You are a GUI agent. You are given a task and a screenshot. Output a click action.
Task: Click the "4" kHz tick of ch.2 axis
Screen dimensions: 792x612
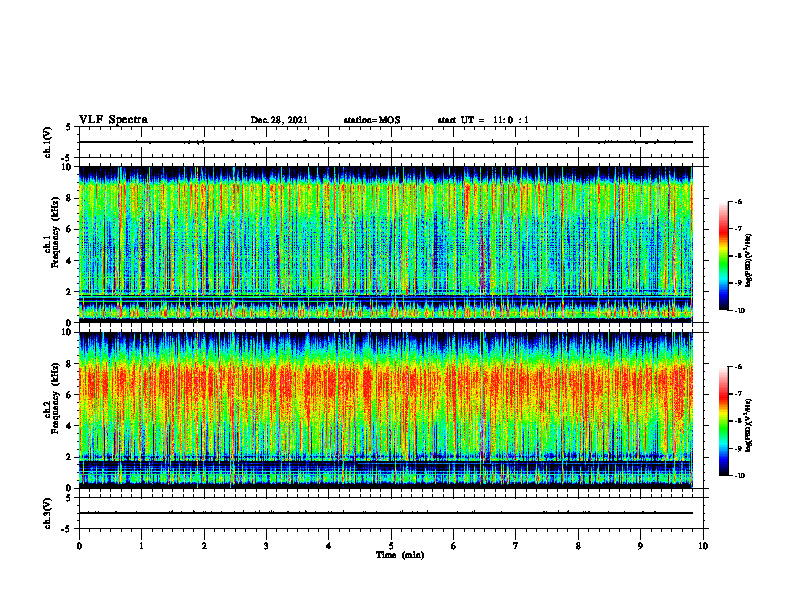[69, 426]
